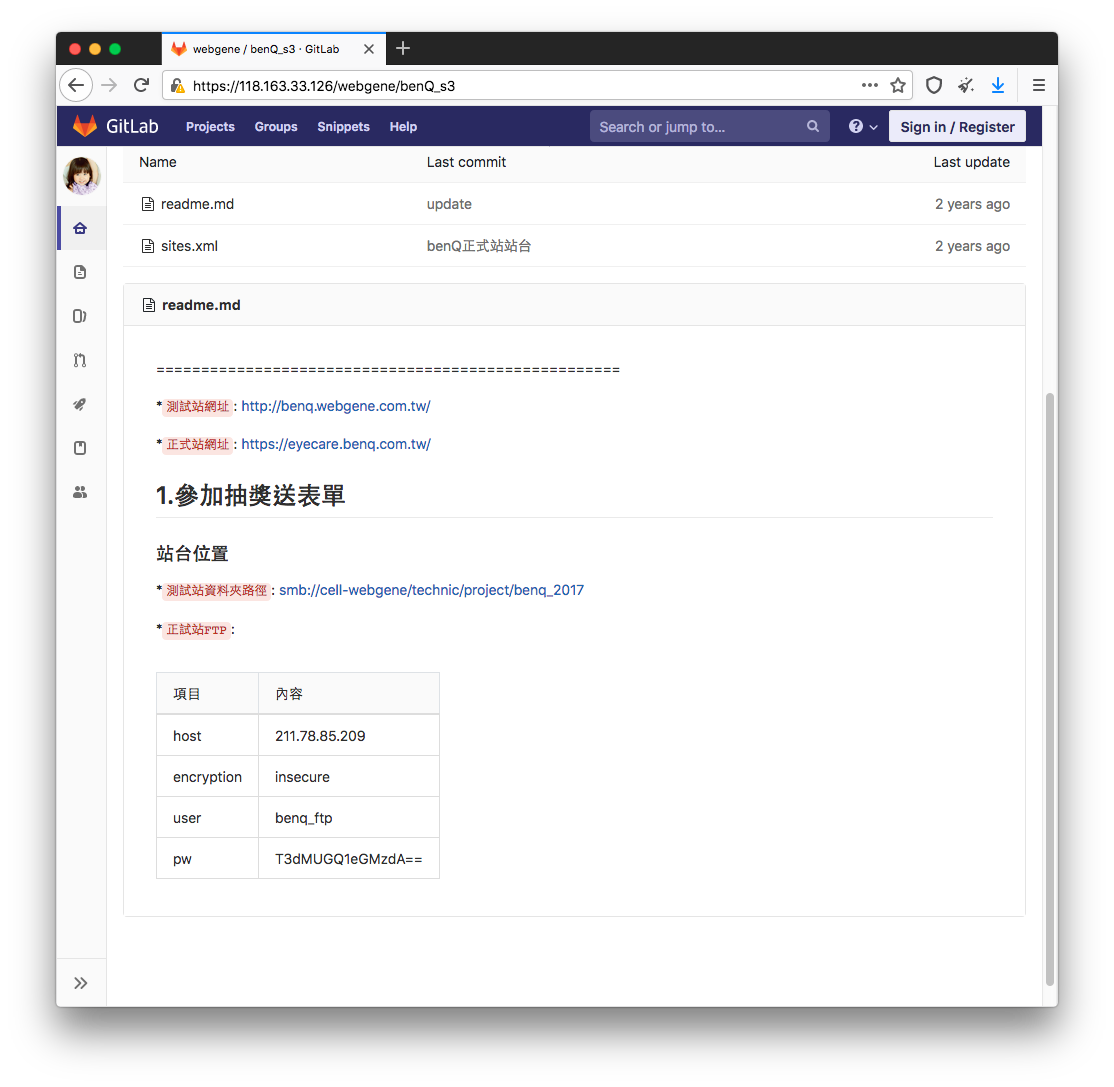Open a new tab with plus button

[403, 48]
